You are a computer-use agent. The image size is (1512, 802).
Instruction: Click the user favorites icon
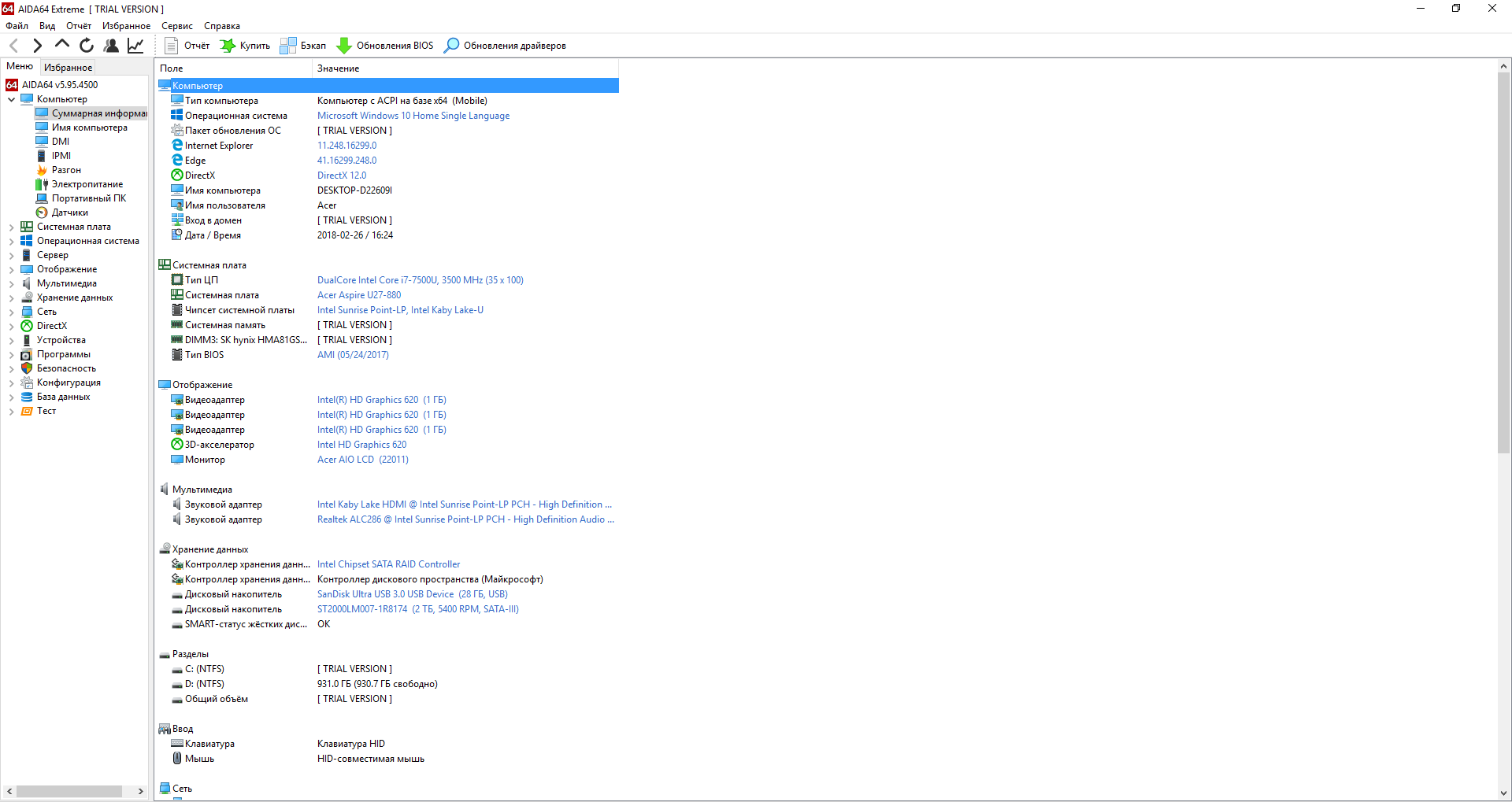tap(111, 46)
